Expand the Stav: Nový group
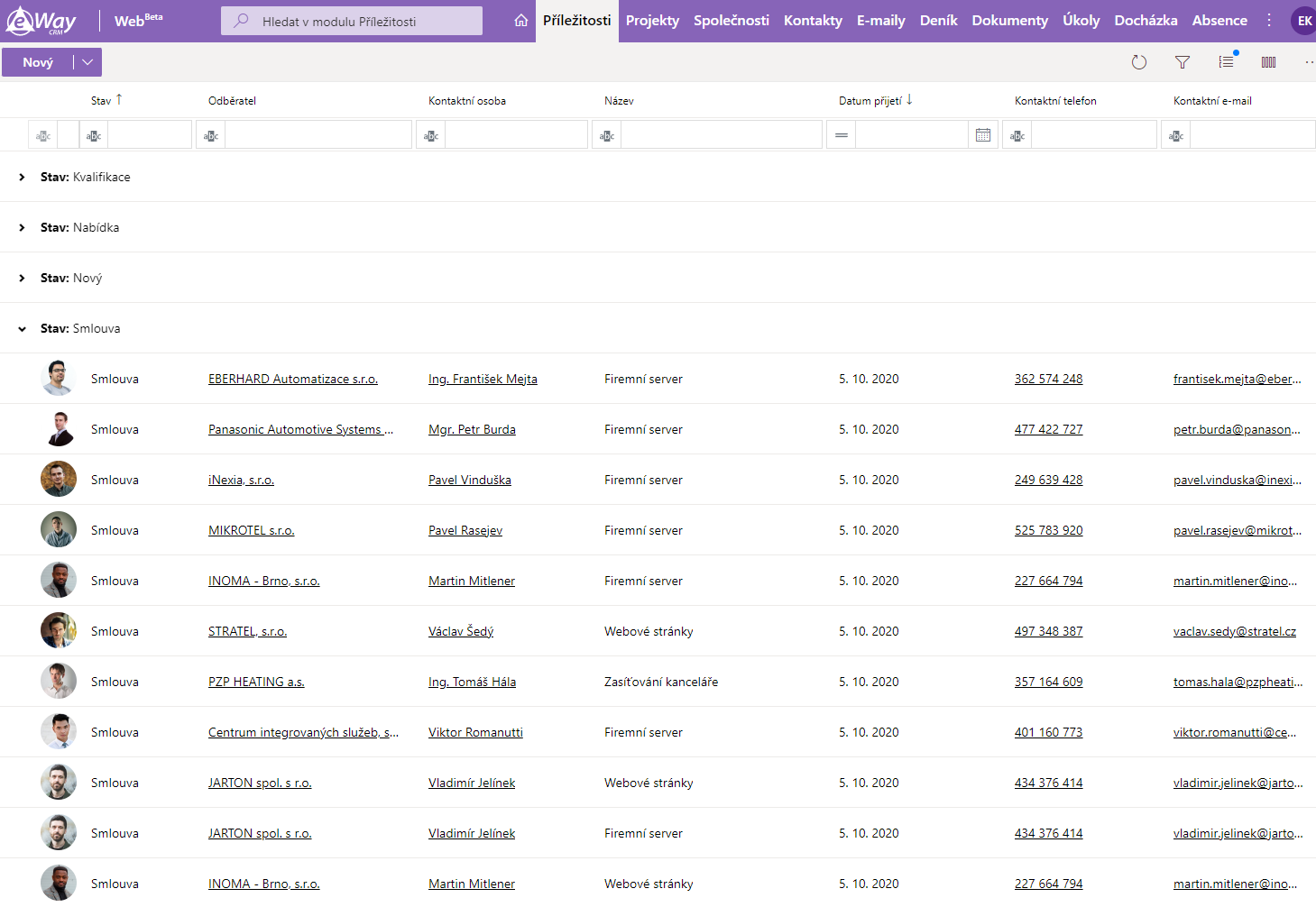Screen dimensions: 1316x907 [x=22, y=279]
